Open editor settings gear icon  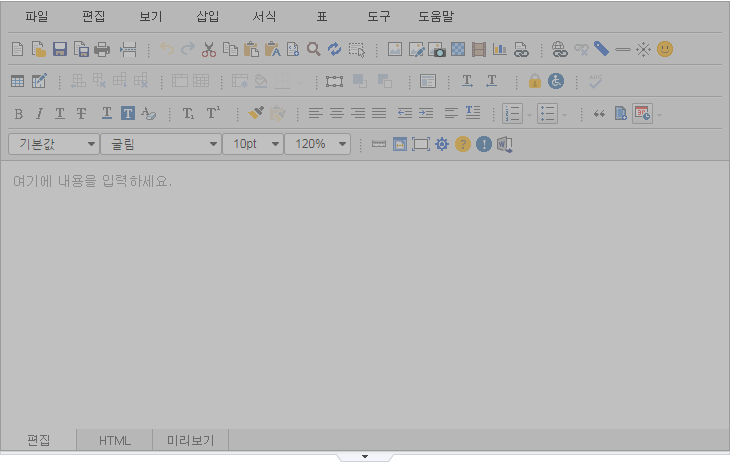tap(442, 144)
